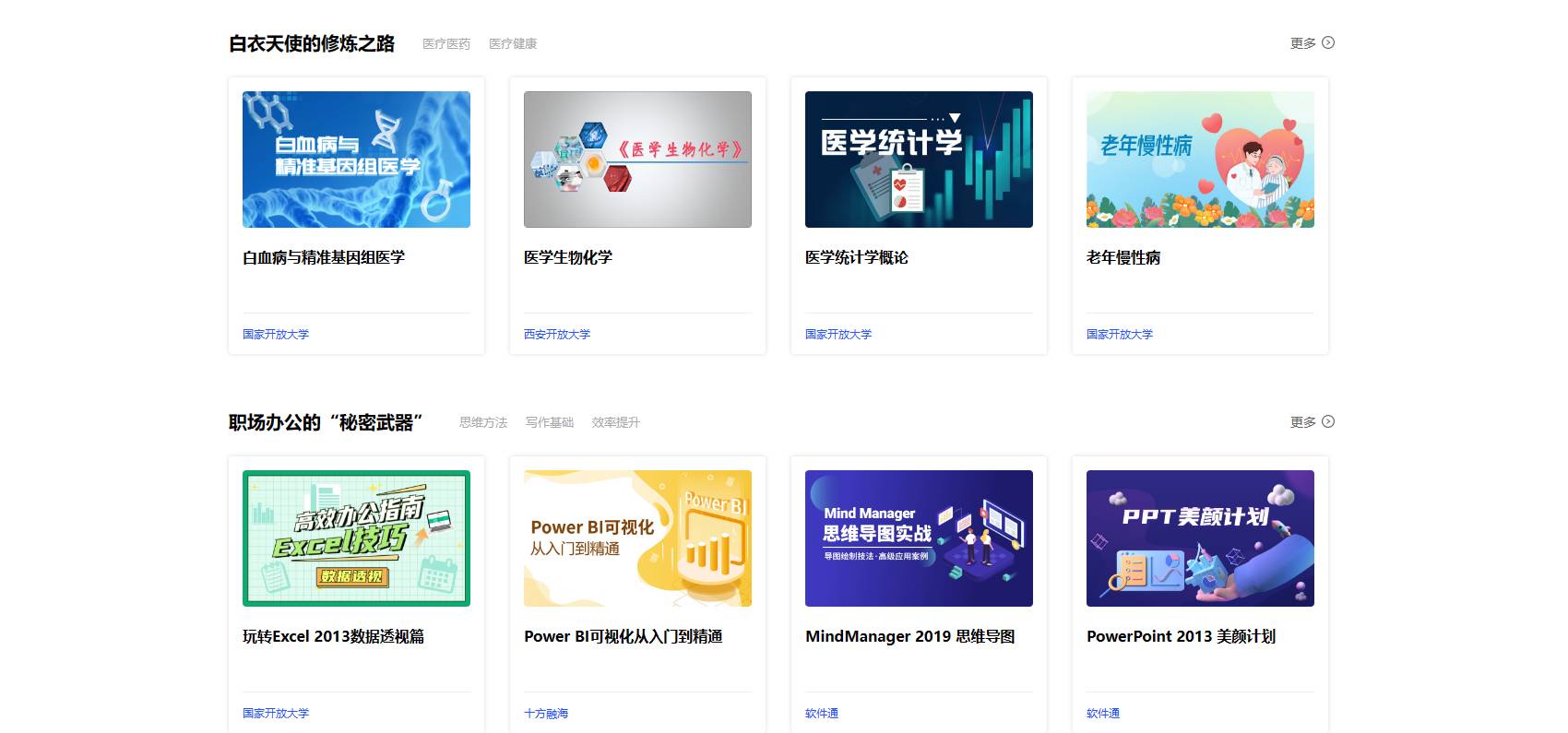This screenshot has height=733, width=1568.
Task: Click 国家开放大学 under 白血病与精准基因组医学
Action: (276, 335)
